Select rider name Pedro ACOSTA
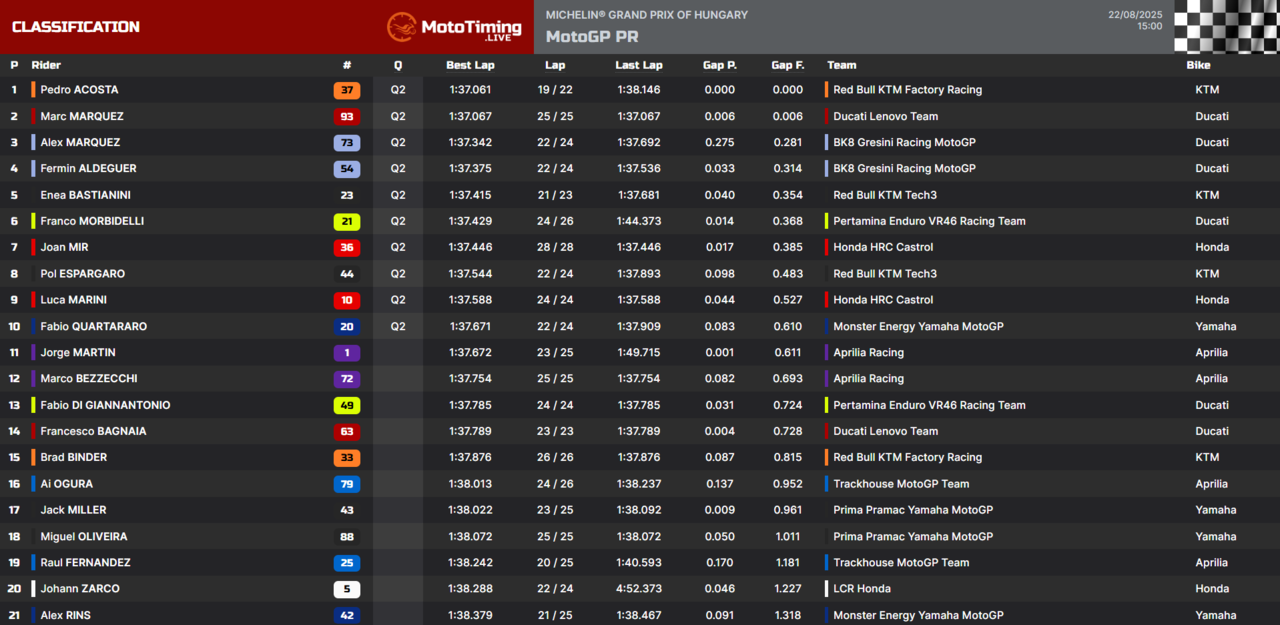 (x=79, y=90)
